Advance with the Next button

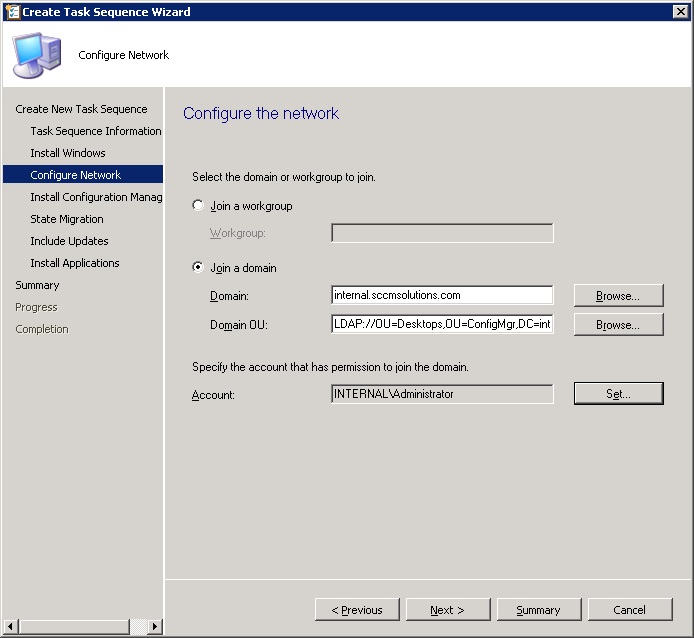click(x=447, y=610)
